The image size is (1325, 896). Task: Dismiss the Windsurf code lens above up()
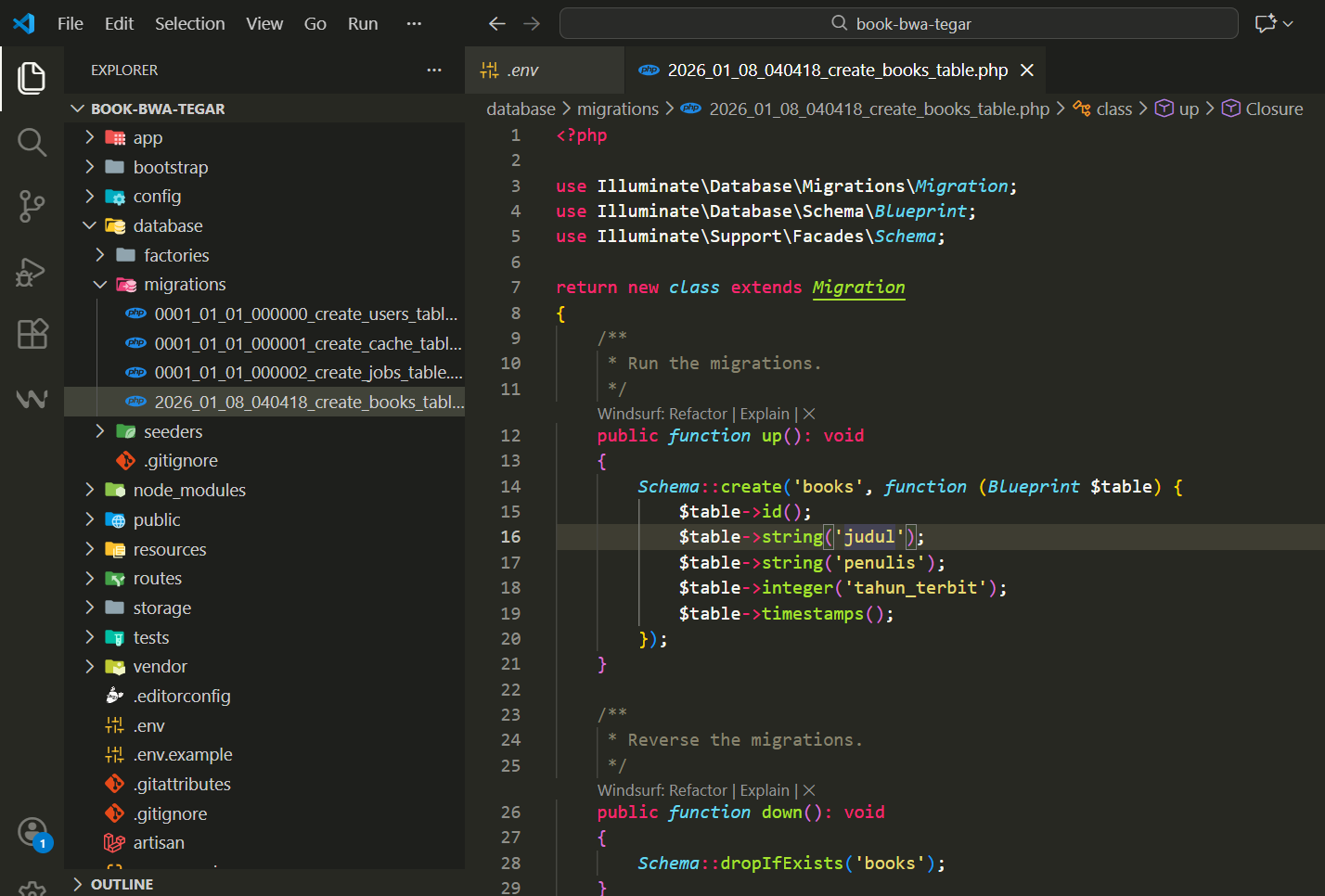point(809,415)
